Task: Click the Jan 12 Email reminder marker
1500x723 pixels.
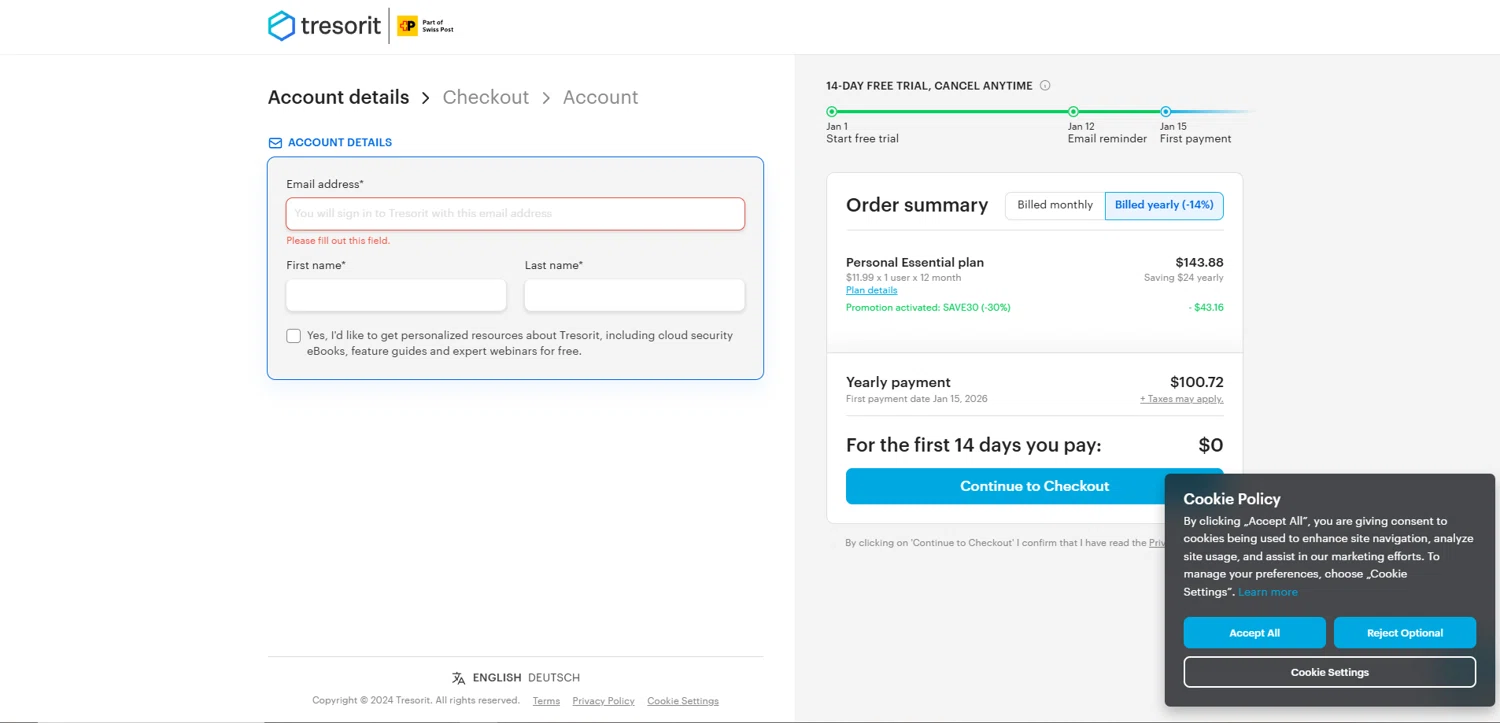Action: pyautogui.click(x=1073, y=112)
